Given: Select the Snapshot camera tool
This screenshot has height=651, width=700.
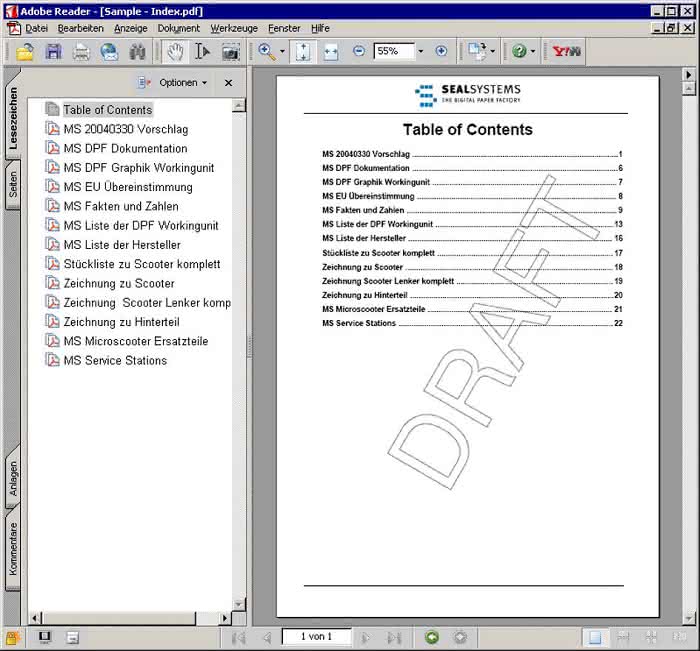Looking at the screenshot, I should 231,52.
